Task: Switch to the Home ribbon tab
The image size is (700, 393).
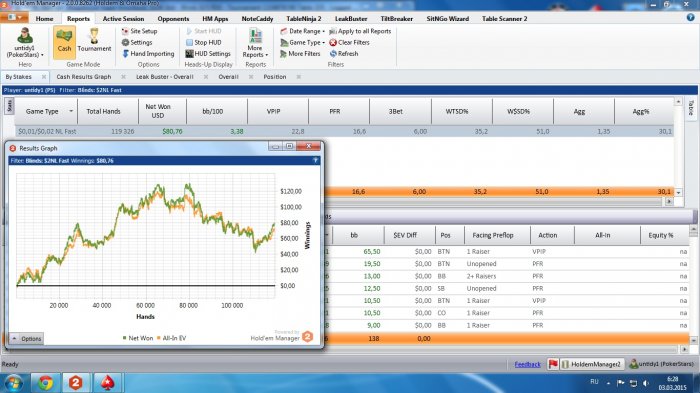Action: [44, 19]
